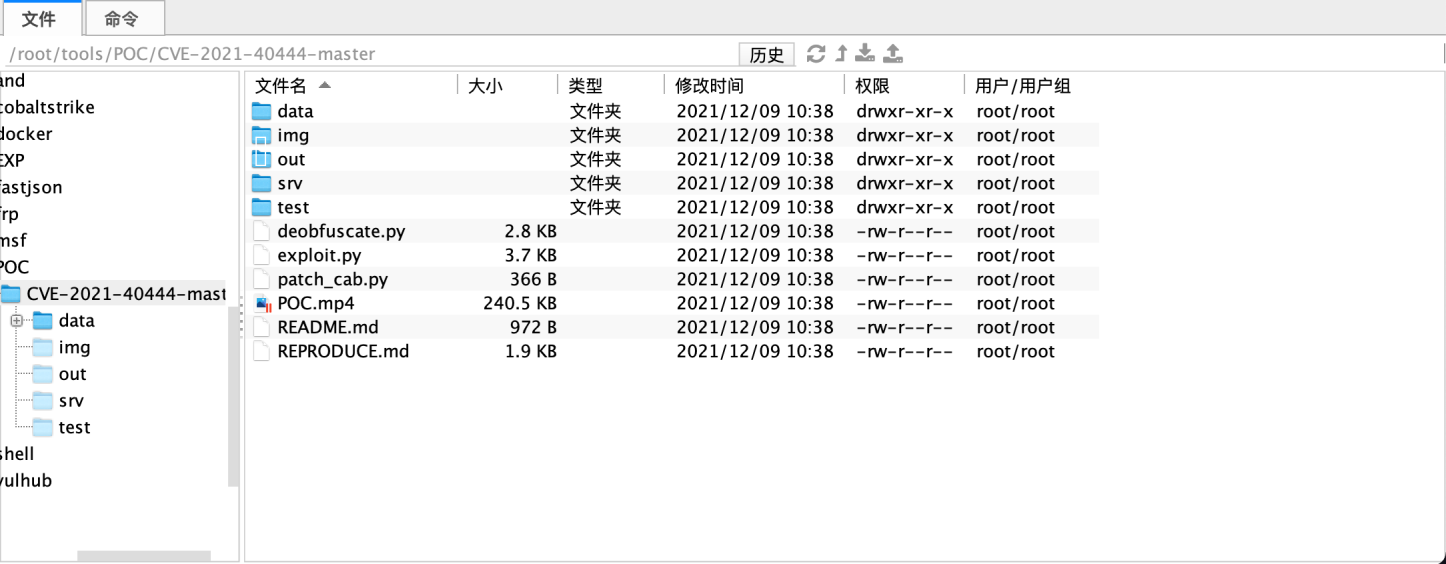1446x564 pixels.
Task: Click the refresh directory icon
Action: 816,54
